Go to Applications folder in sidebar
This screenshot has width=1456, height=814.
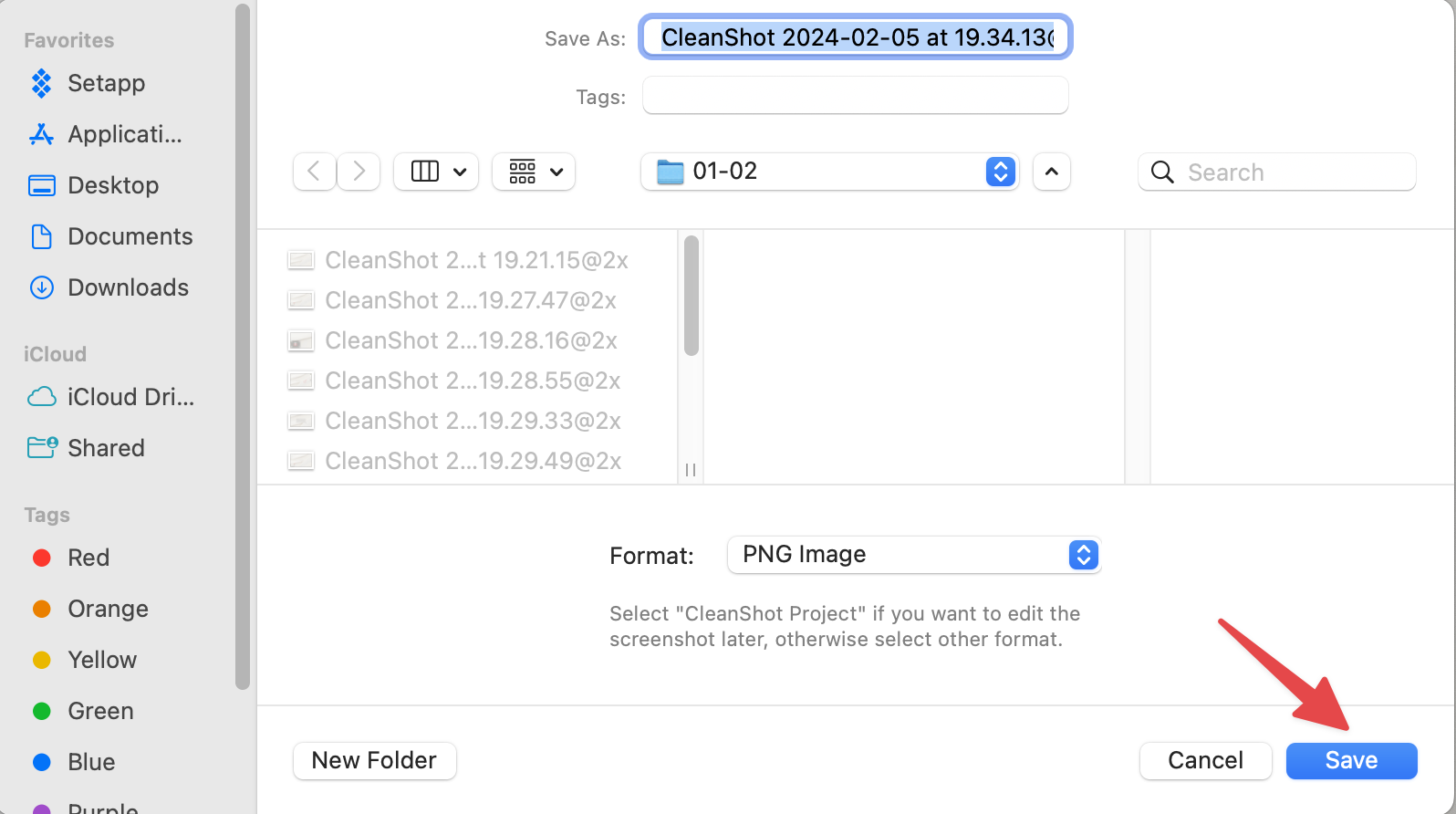click(106, 134)
